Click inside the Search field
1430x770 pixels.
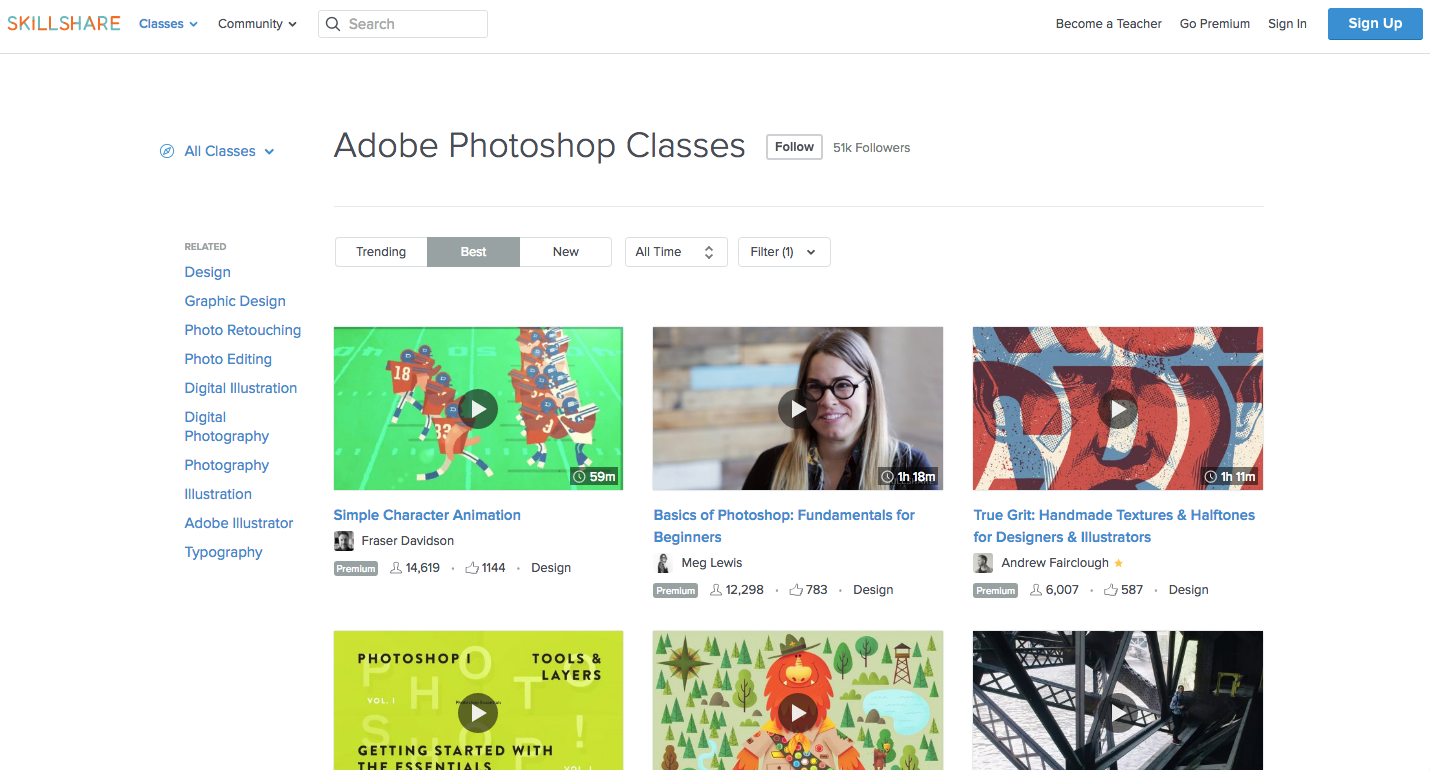point(403,24)
